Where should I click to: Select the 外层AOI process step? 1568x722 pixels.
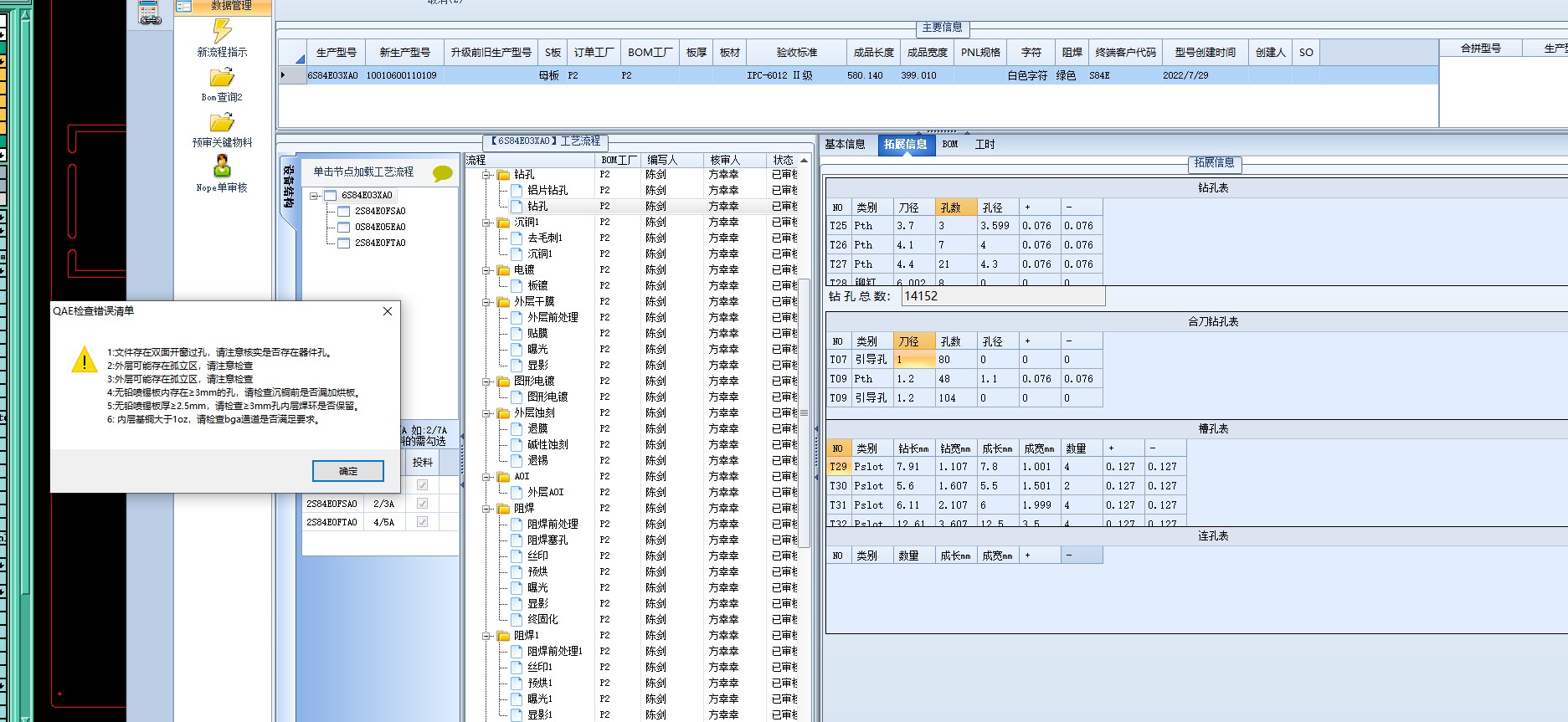click(545, 493)
